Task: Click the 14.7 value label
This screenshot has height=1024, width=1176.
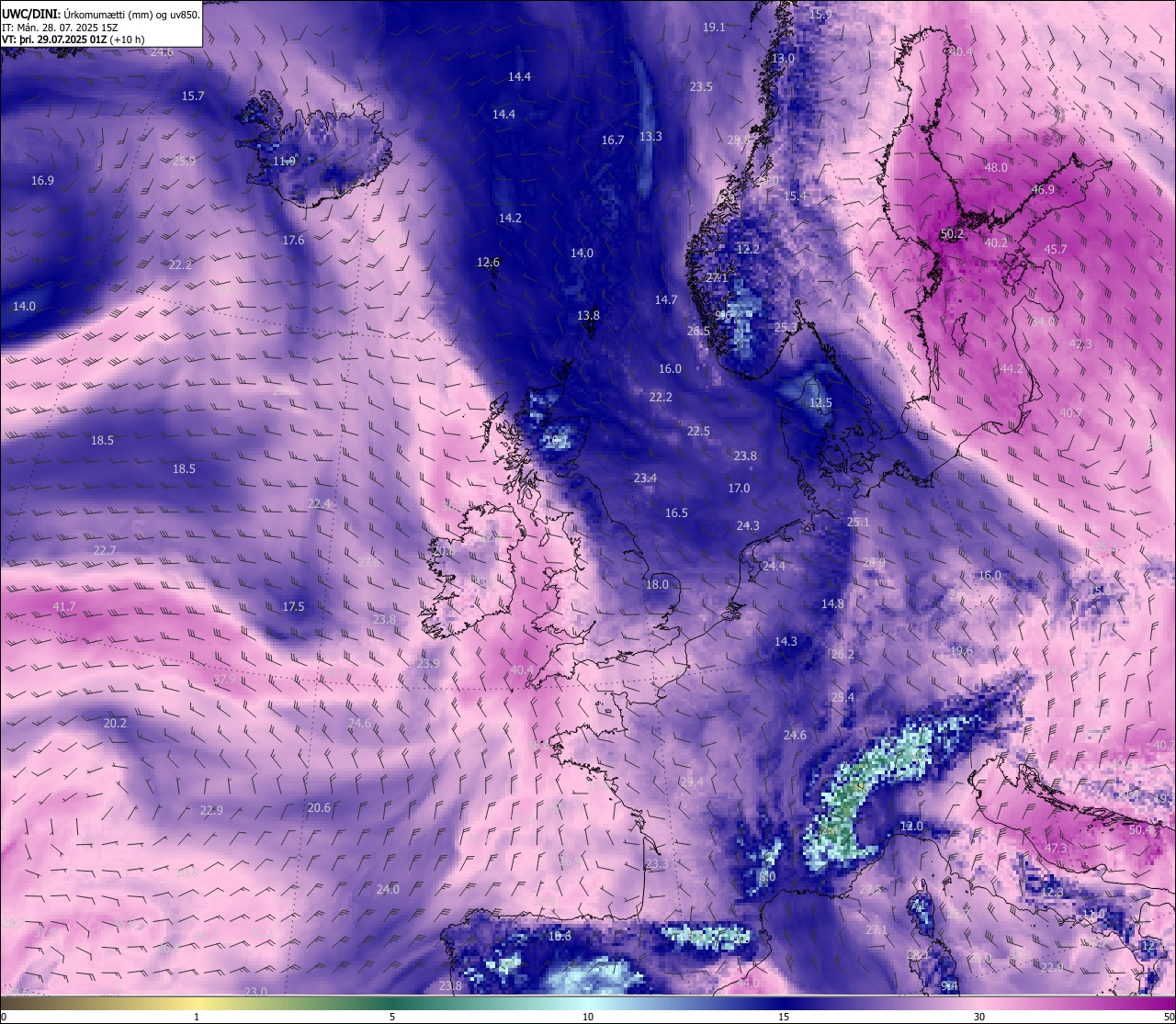Action: coord(666,300)
